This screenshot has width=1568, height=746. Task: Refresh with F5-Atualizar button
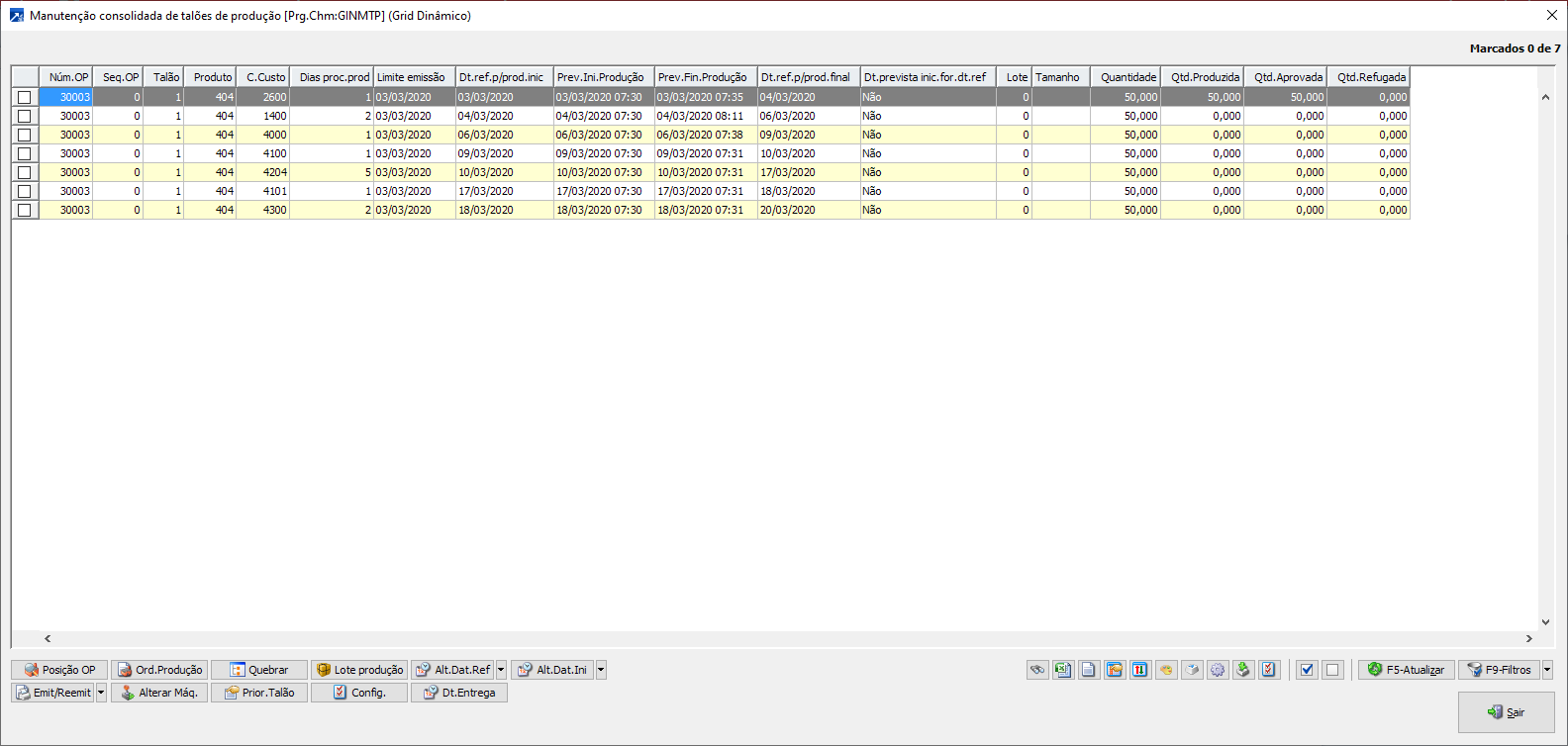click(x=1407, y=670)
